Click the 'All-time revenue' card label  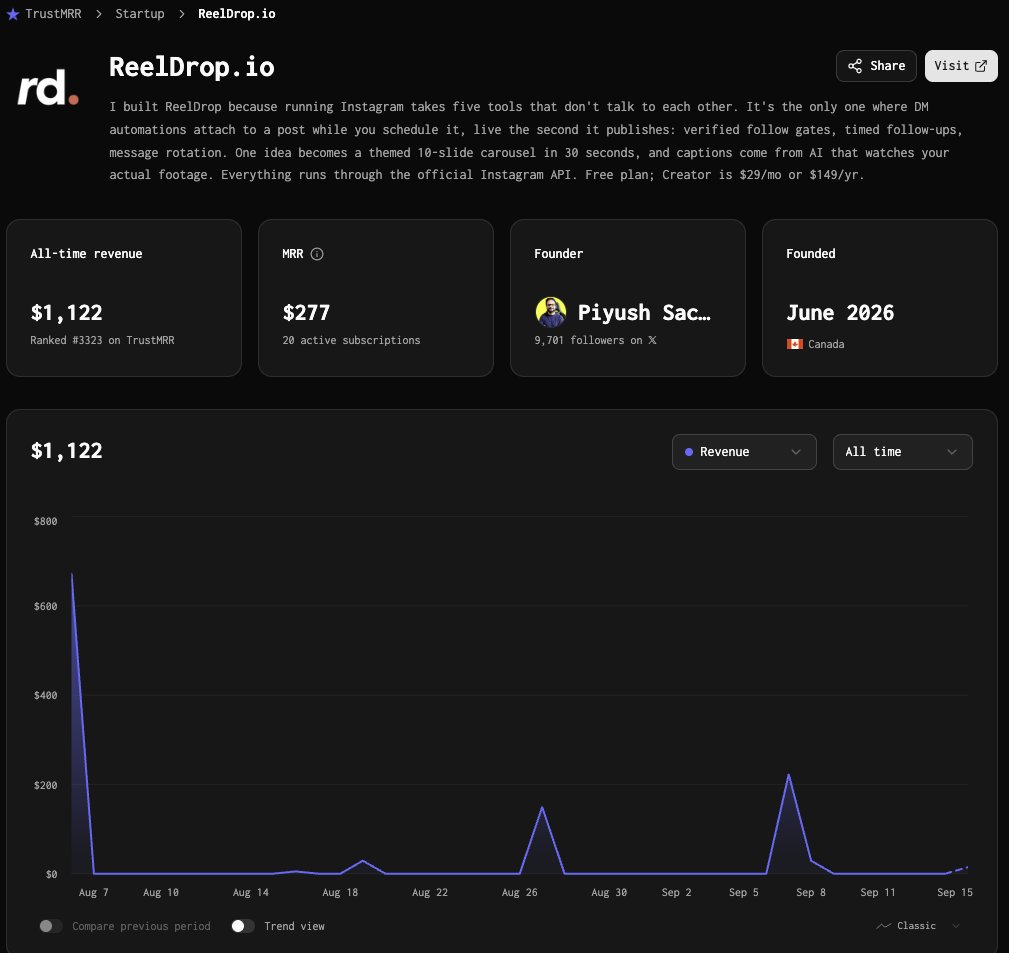coord(86,254)
